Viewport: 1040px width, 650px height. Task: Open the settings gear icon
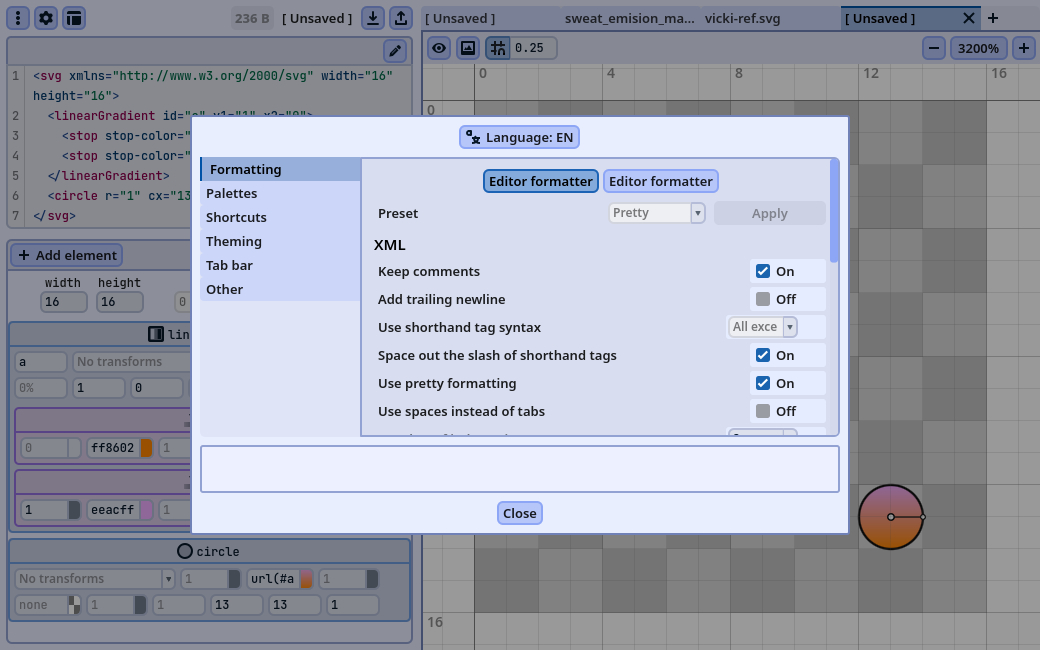point(46,18)
